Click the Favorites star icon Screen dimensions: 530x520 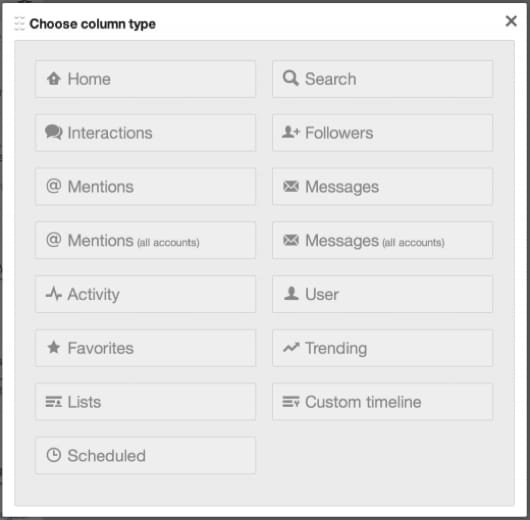(x=54, y=347)
